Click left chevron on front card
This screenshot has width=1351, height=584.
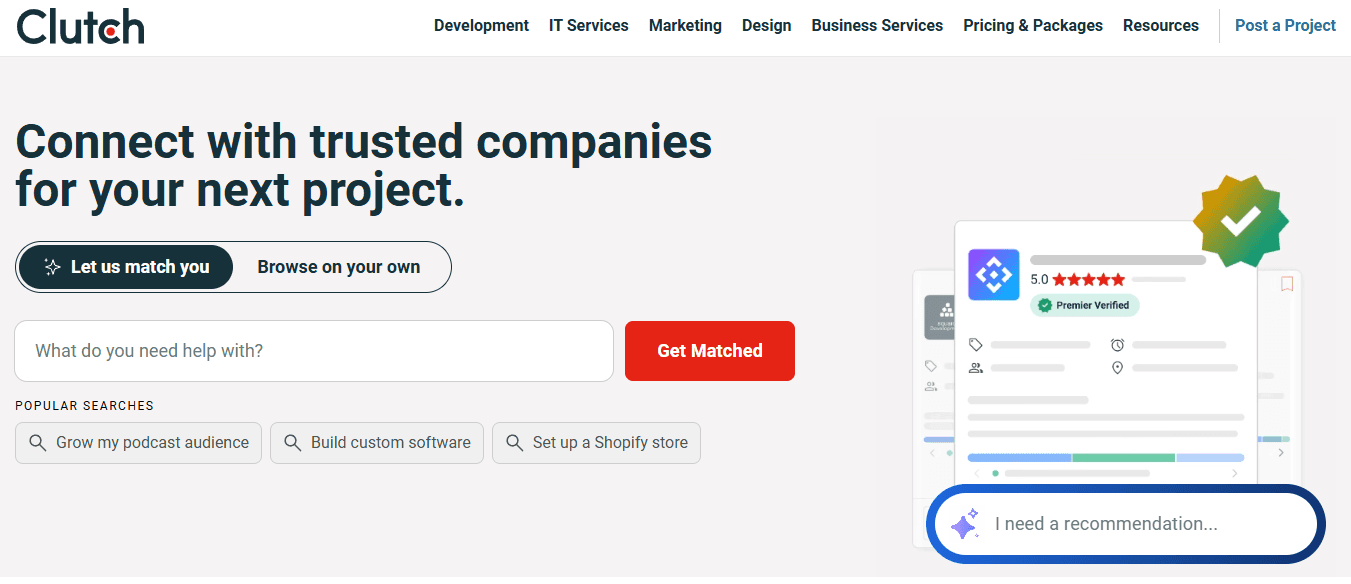click(977, 473)
